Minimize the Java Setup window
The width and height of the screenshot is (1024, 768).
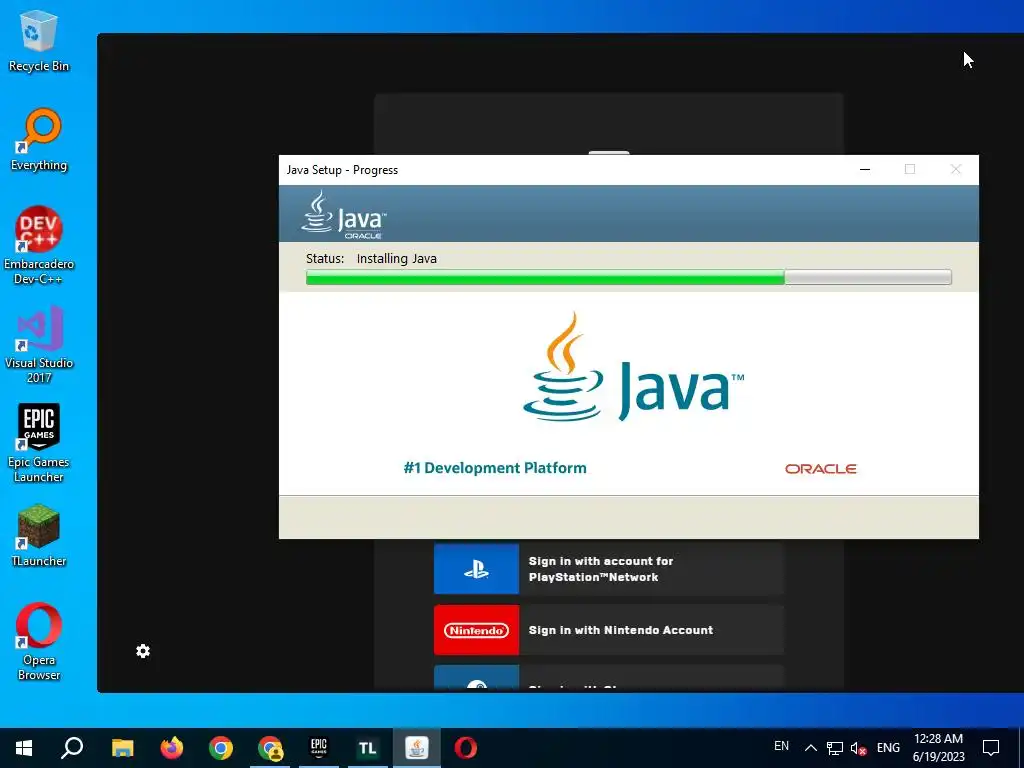click(x=865, y=170)
